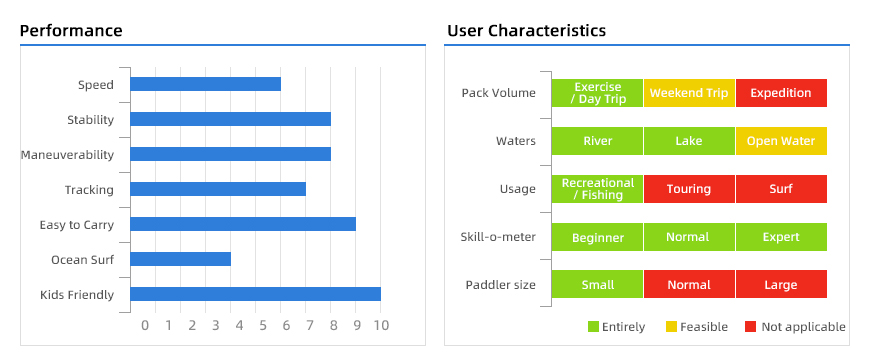The image size is (870, 364).
Task: Click the Large paddler size cell
Action: tap(781, 284)
